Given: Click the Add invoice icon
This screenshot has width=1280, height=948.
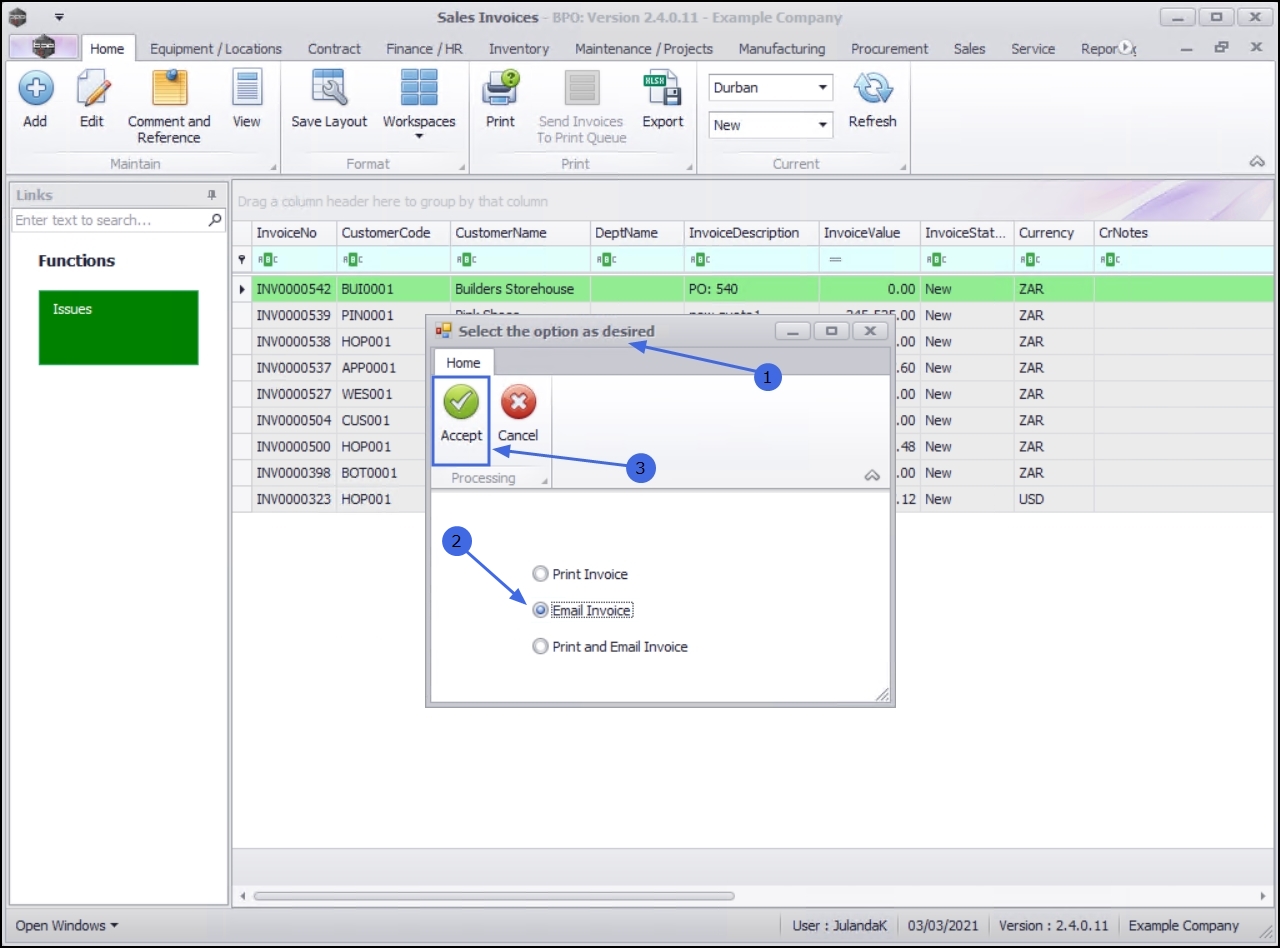Looking at the screenshot, I should [35, 89].
